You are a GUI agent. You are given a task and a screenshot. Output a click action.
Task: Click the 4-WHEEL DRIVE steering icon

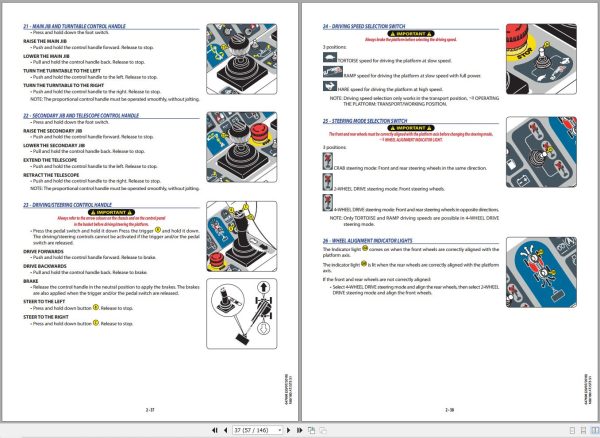(x=328, y=203)
